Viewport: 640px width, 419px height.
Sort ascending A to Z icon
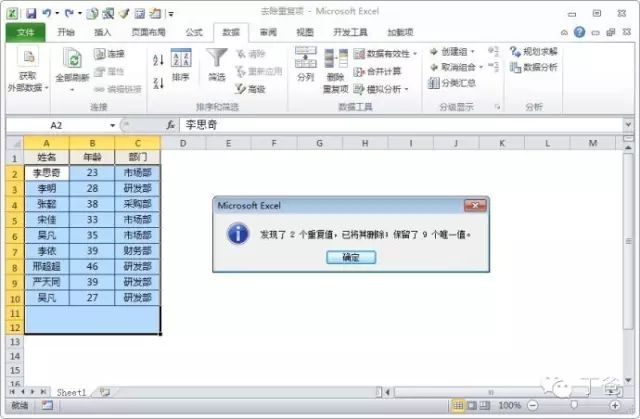point(158,60)
